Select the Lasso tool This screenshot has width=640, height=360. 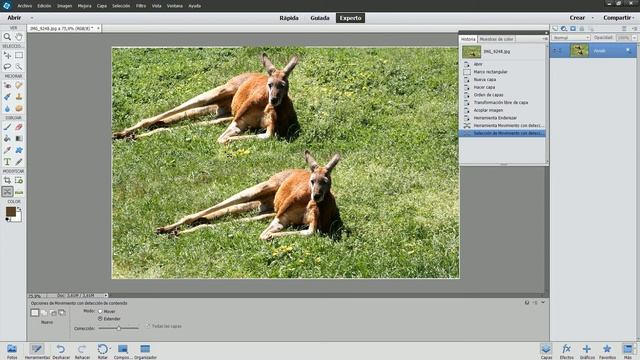point(7,66)
